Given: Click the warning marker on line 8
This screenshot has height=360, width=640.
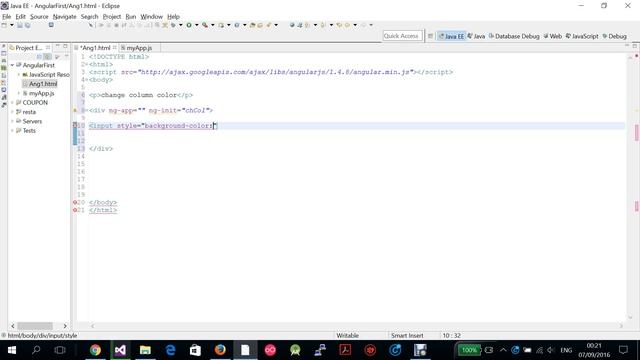Looking at the screenshot, I should [75, 110].
